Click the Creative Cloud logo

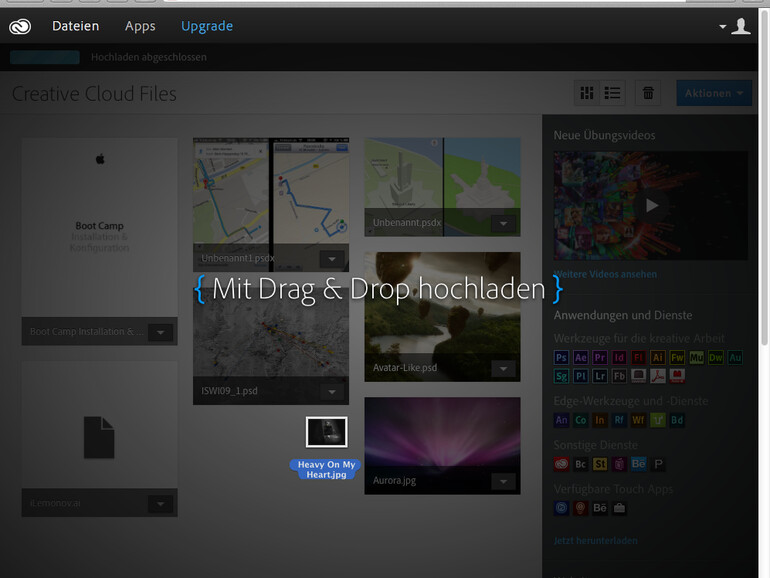20,26
